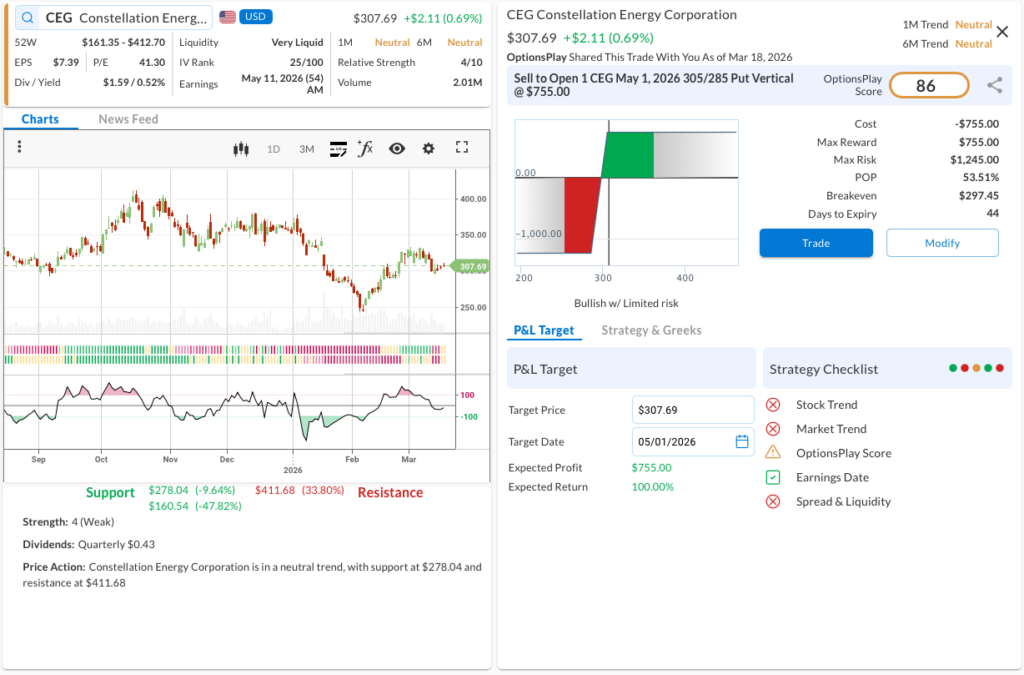Image resolution: width=1024 pixels, height=675 pixels.
Task: Select the candlestick chart type icon
Action: pos(240,149)
